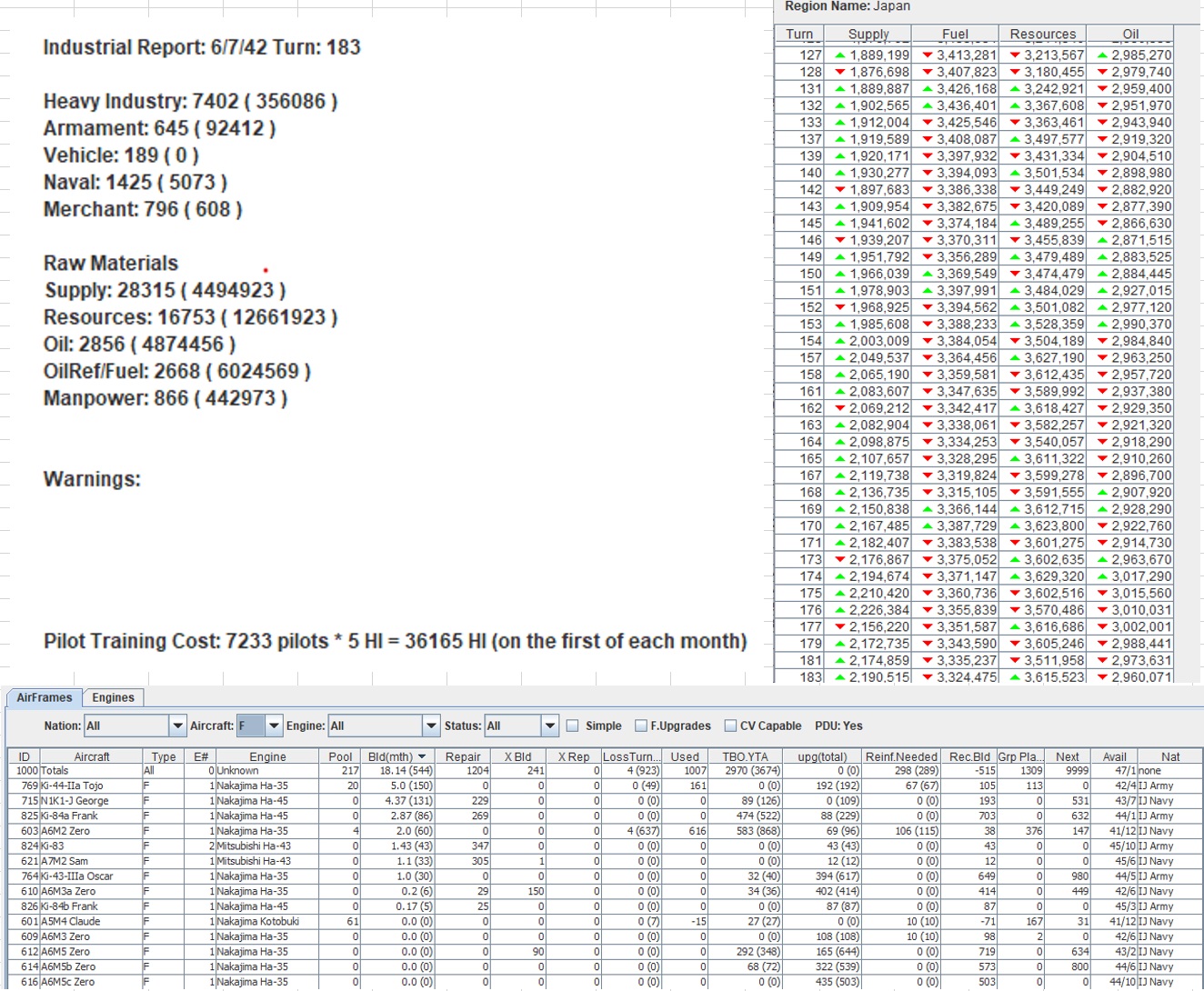Click the Rec.Bld column header
1204x991 pixels.
969,756
